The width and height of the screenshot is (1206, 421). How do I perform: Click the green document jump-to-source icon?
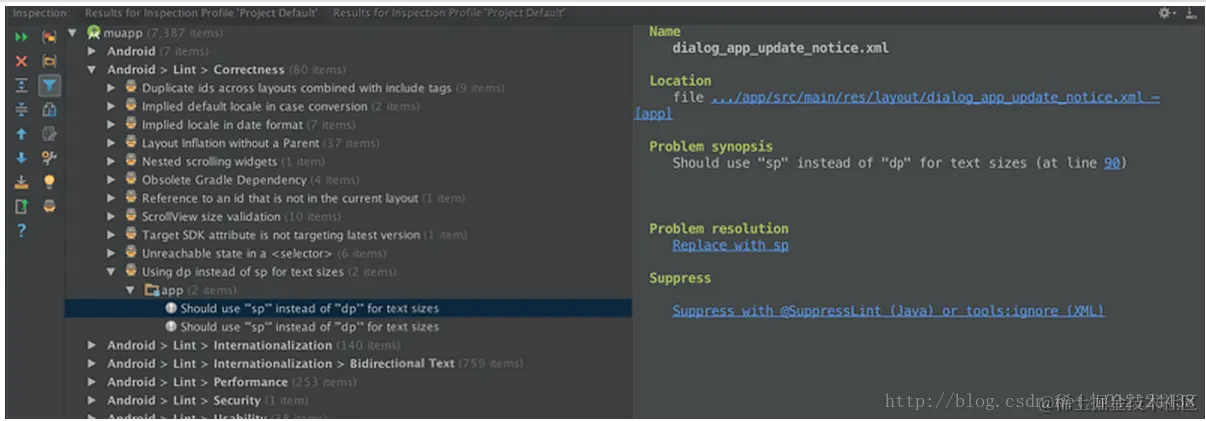coord(21,206)
